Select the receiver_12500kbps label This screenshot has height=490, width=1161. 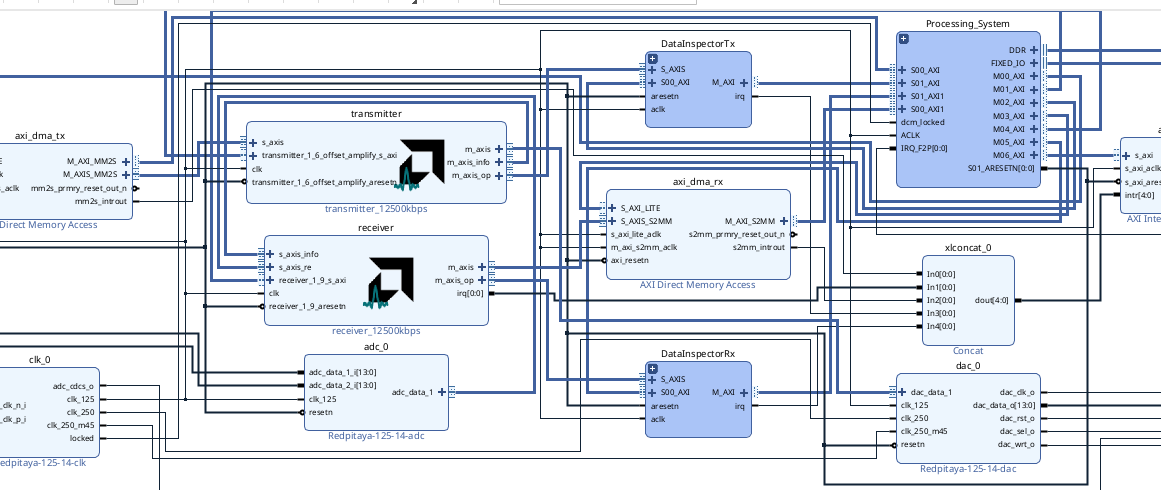(x=376, y=331)
